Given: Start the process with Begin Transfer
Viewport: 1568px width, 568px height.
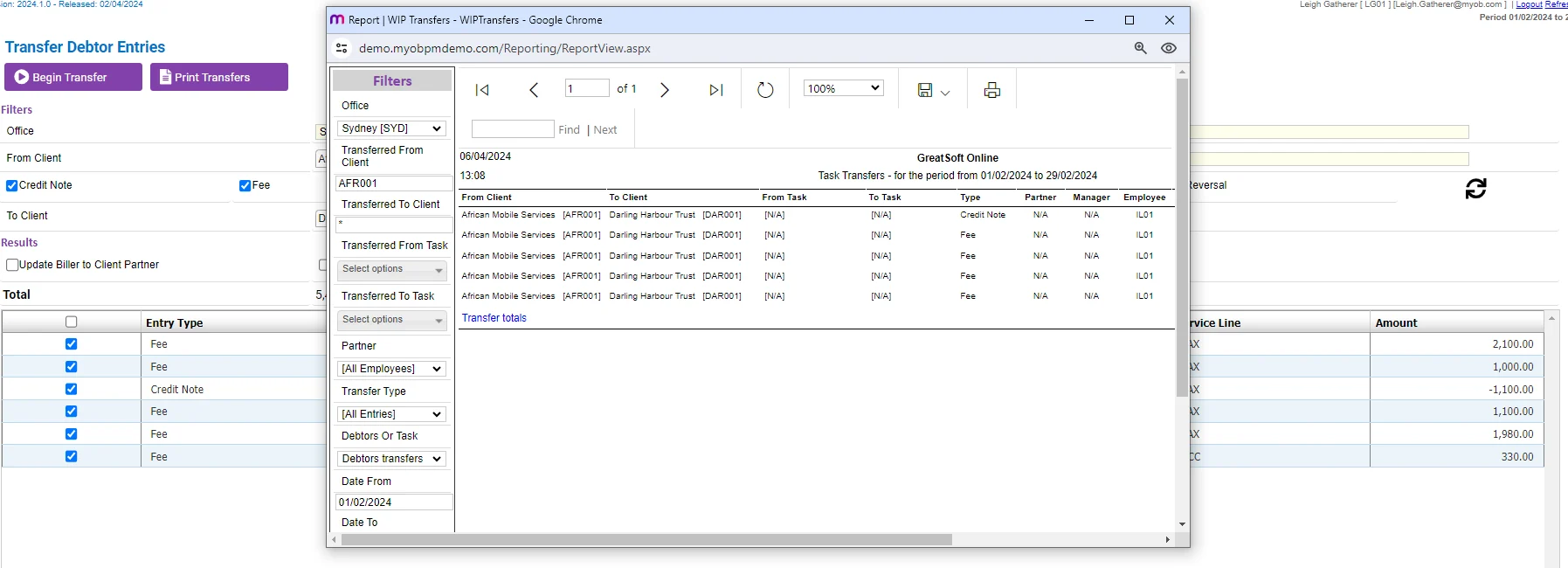Looking at the screenshot, I should [x=73, y=77].
